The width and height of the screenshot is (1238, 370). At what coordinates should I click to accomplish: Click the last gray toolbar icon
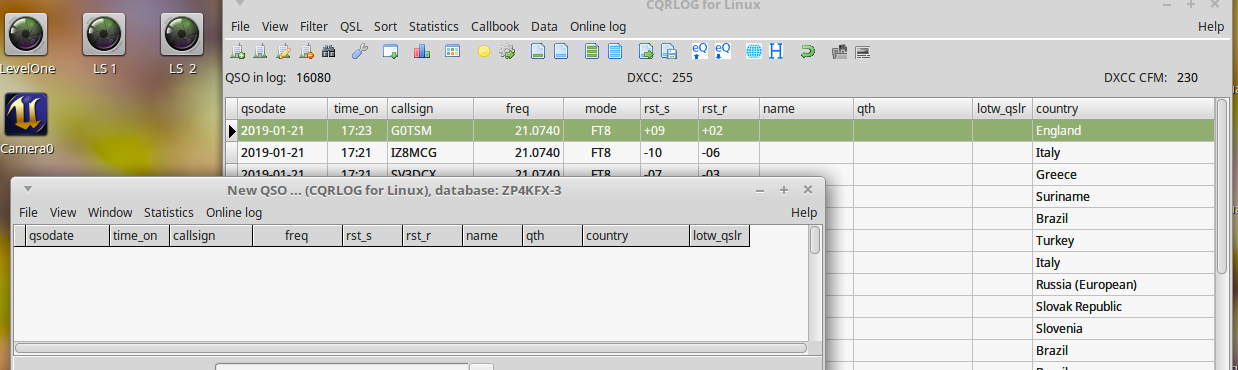[x=862, y=51]
